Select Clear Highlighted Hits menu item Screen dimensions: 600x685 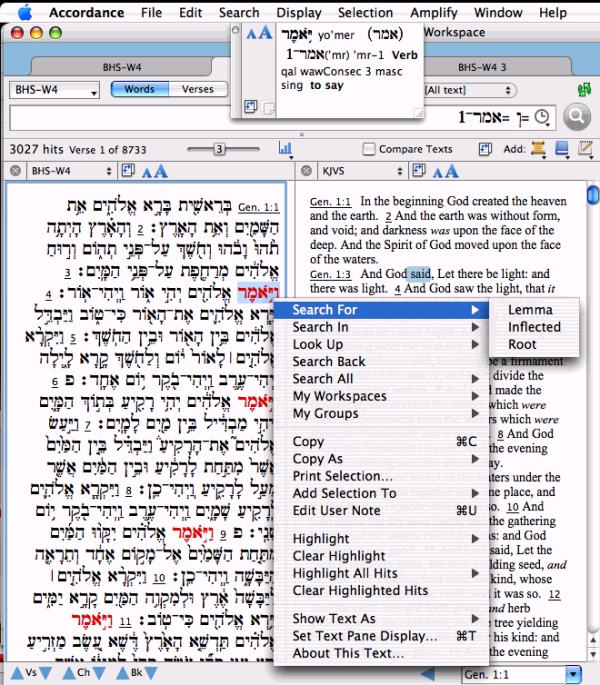coord(381,591)
